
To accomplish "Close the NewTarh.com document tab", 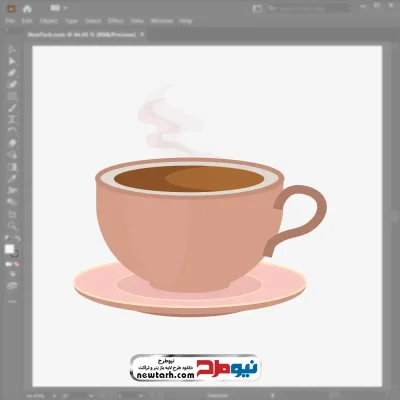I will [142, 34].
